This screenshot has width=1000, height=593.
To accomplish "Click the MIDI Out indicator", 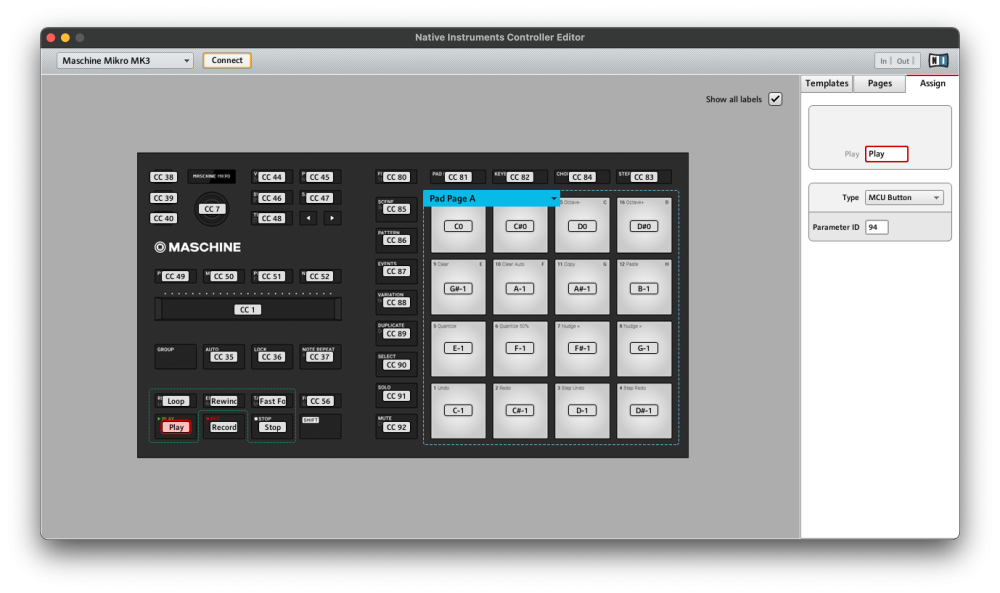I will (904, 61).
